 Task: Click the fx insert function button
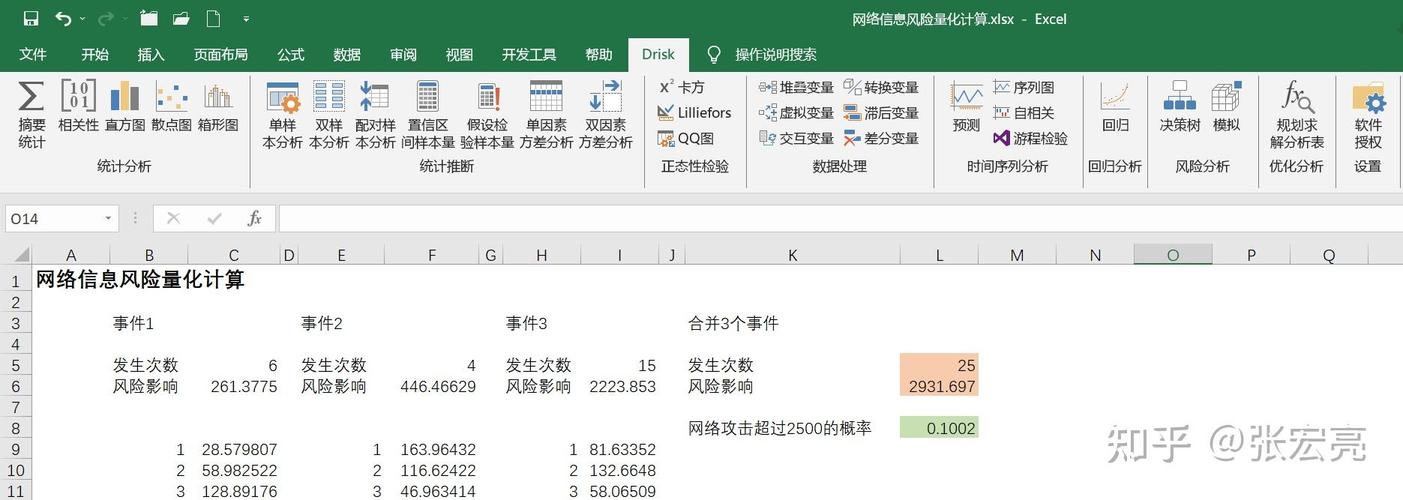click(254, 218)
